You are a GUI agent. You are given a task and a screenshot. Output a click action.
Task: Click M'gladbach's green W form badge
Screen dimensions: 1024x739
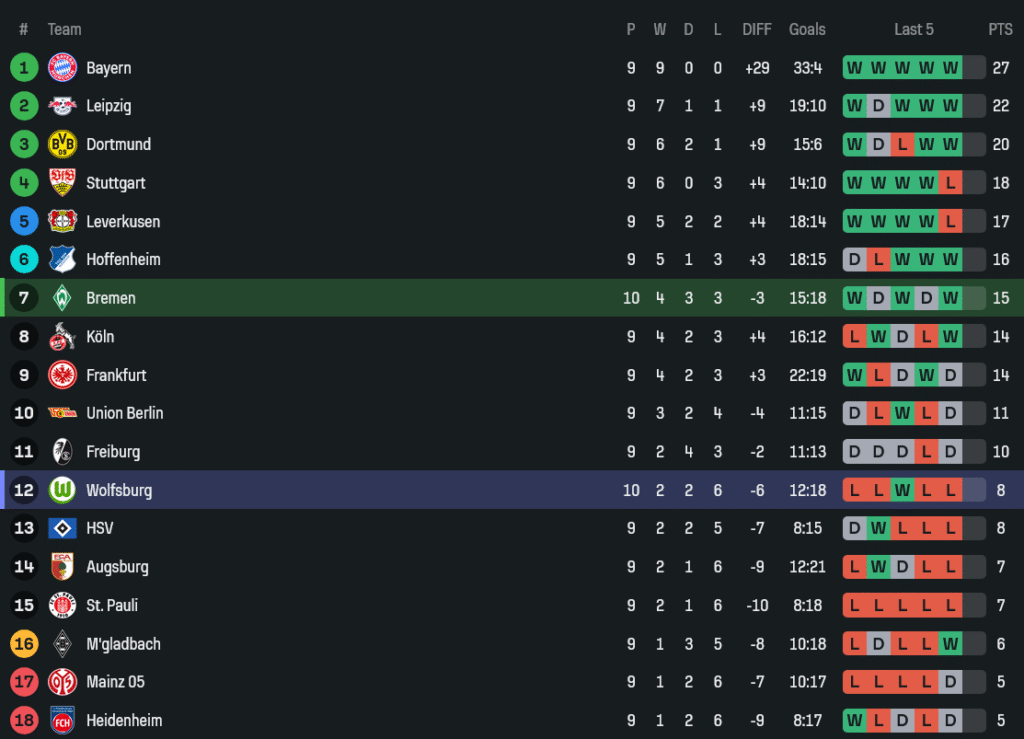click(x=950, y=644)
